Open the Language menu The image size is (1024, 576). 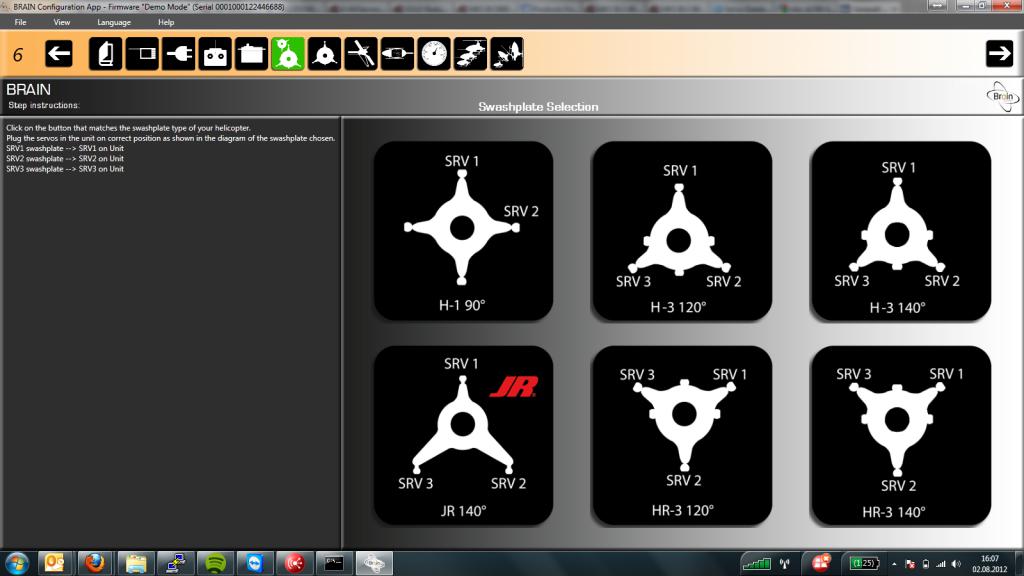click(114, 22)
